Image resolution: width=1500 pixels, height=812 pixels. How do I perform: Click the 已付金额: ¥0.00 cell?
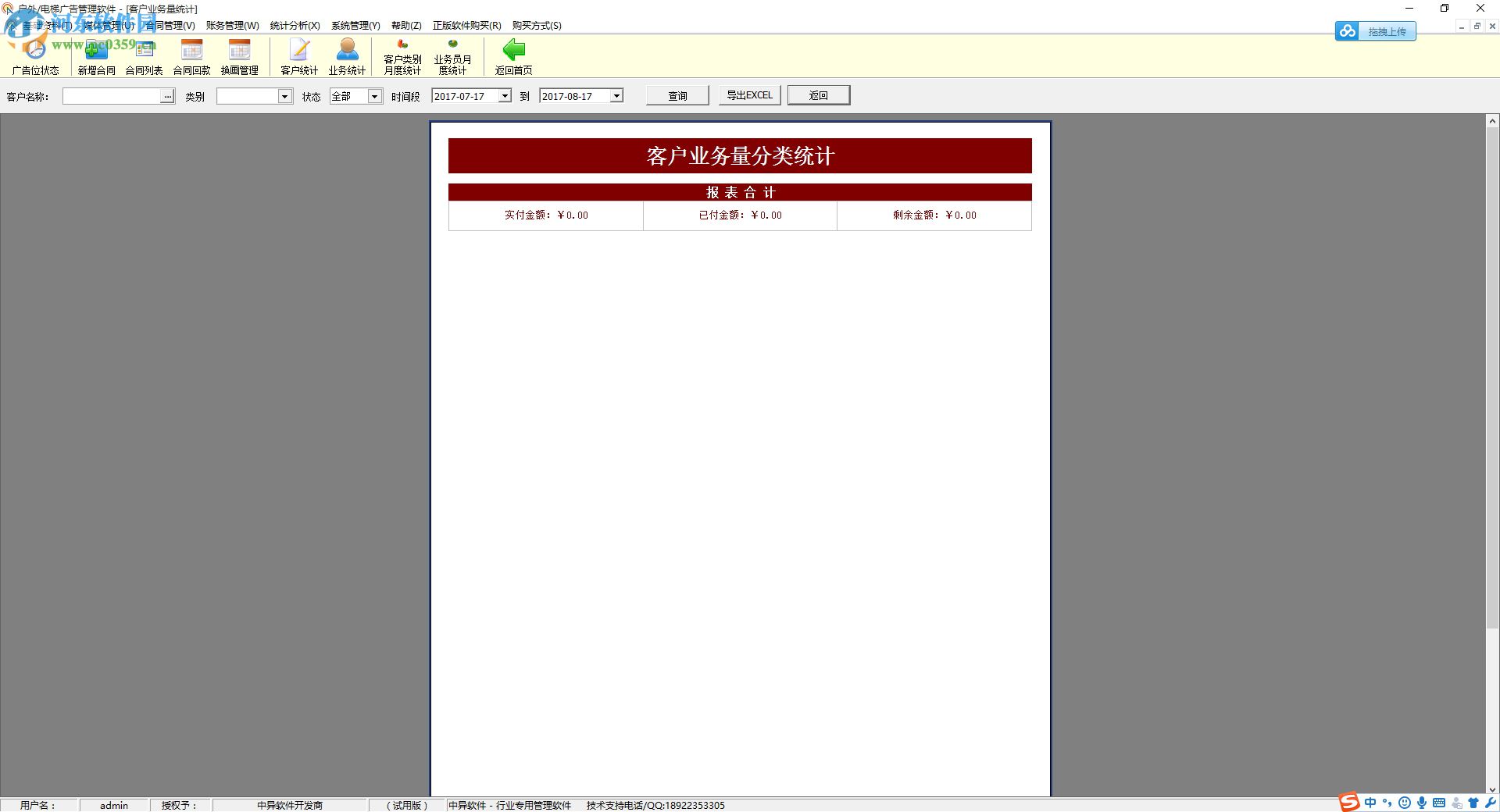point(740,215)
